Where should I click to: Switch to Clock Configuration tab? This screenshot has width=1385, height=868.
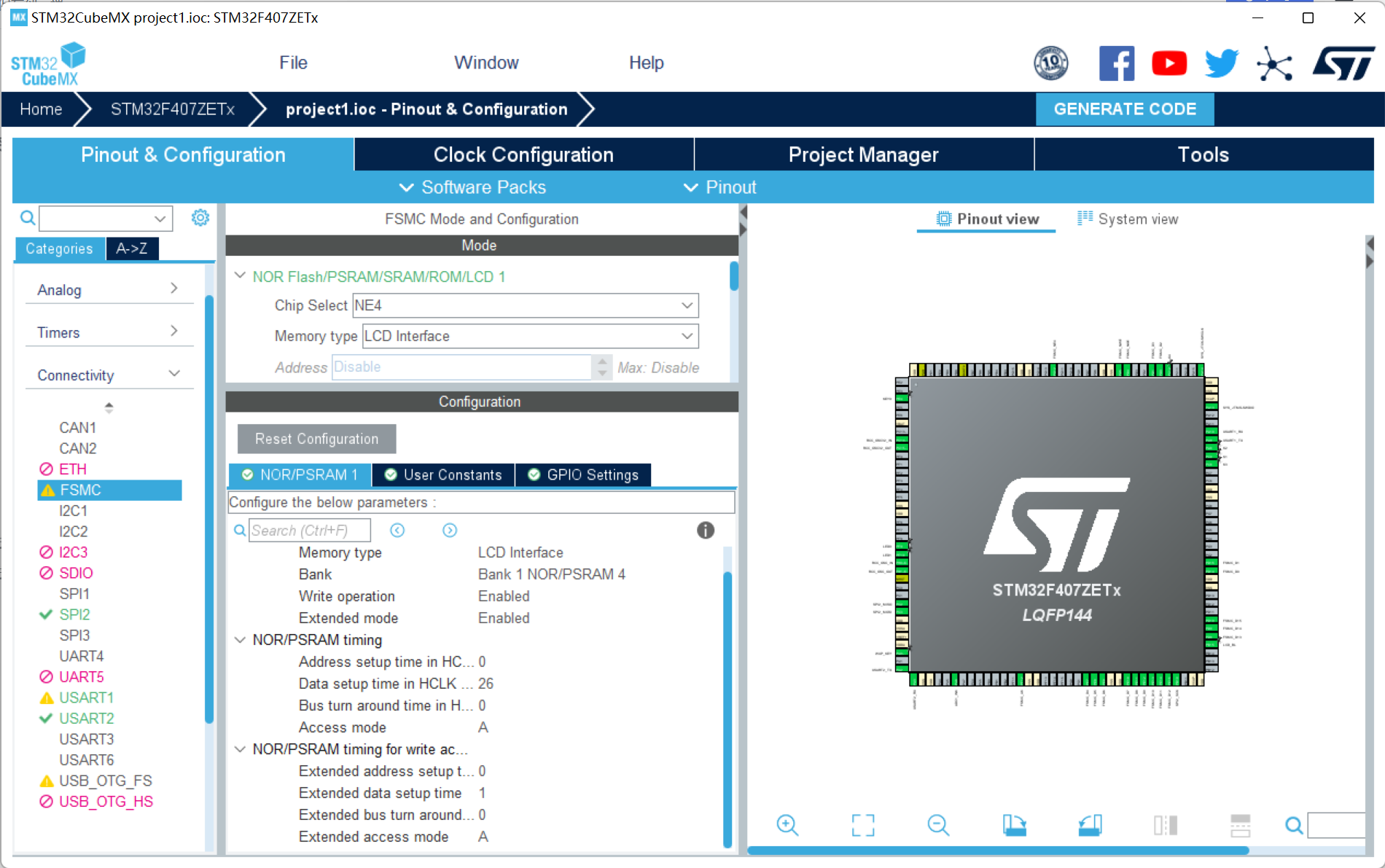click(523, 155)
